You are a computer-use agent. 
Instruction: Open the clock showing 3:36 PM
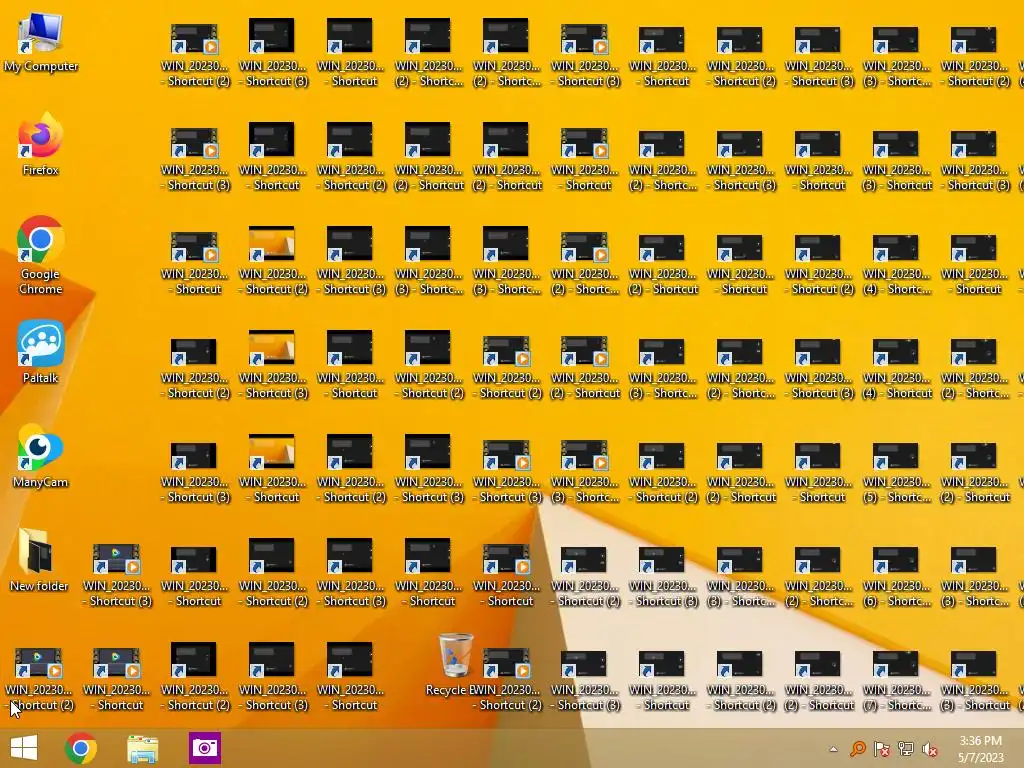981,749
